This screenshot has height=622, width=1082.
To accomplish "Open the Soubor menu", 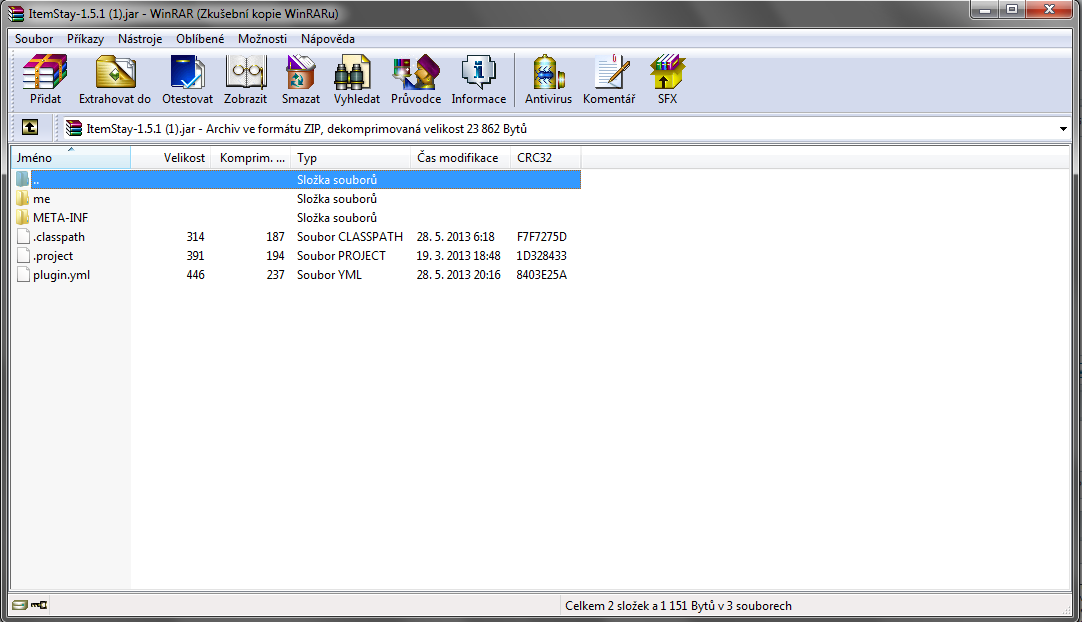I will click(x=34, y=39).
